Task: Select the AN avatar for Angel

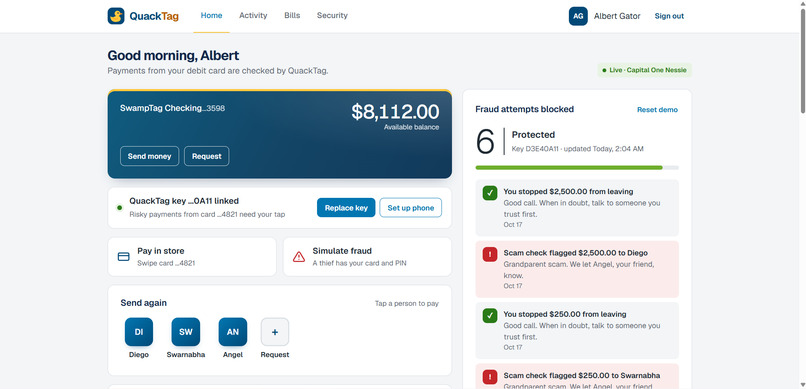Action: [x=233, y=332]
